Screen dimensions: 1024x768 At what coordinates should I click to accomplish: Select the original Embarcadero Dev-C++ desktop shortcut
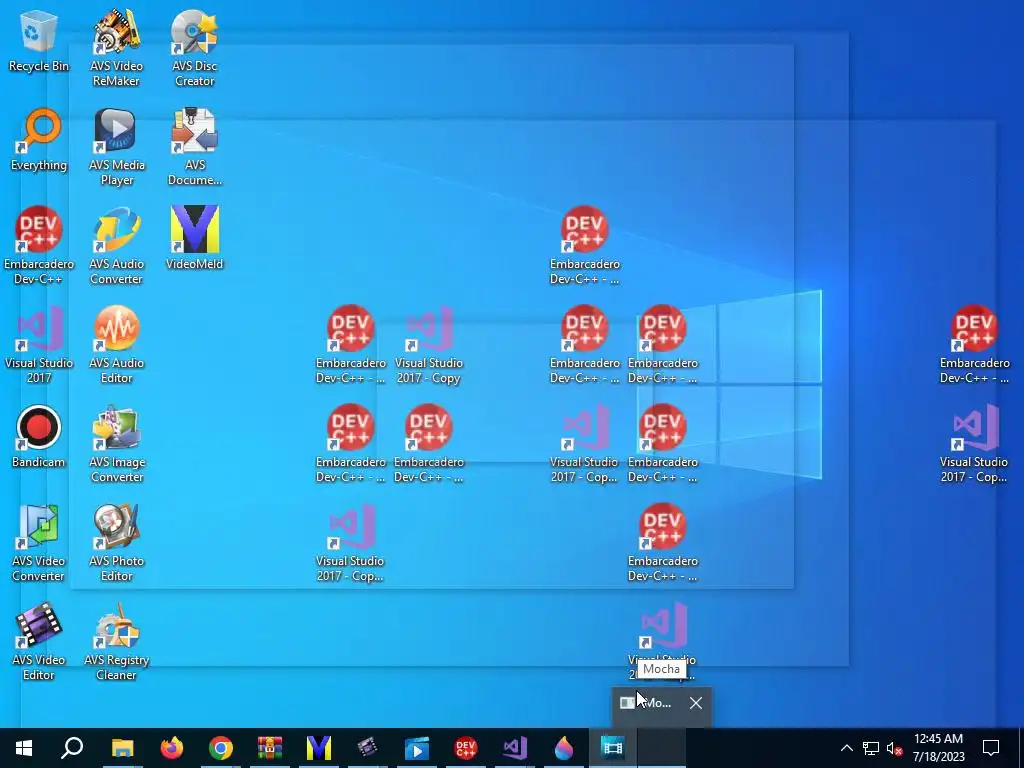pyautogui.click(x=39, y=246)
